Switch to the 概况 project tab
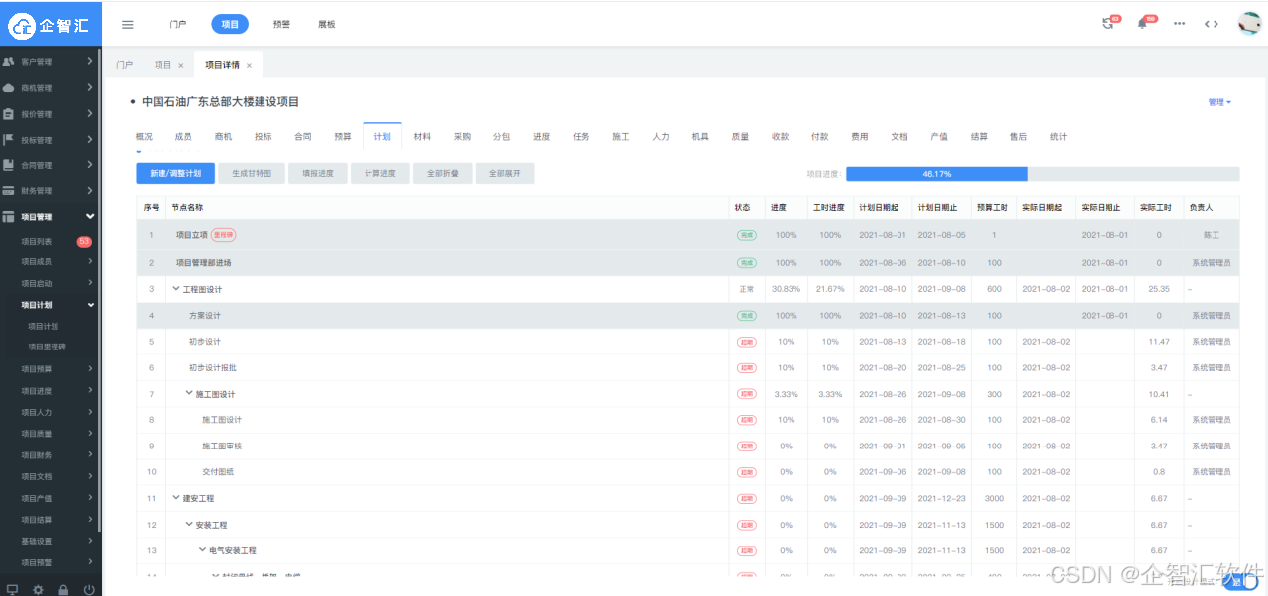The width and height of the screenshot is (1268, 596). click(x=144, y=137)
